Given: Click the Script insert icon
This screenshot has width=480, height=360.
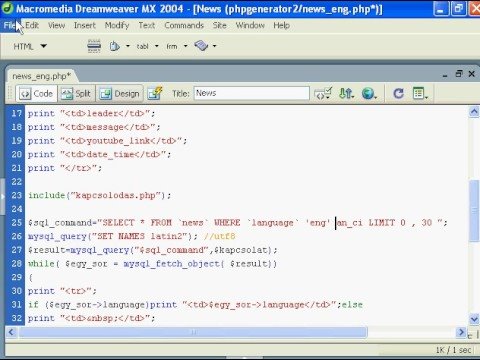Looking at the screenshot, I should pyautogui.click(x=201, y=46).
